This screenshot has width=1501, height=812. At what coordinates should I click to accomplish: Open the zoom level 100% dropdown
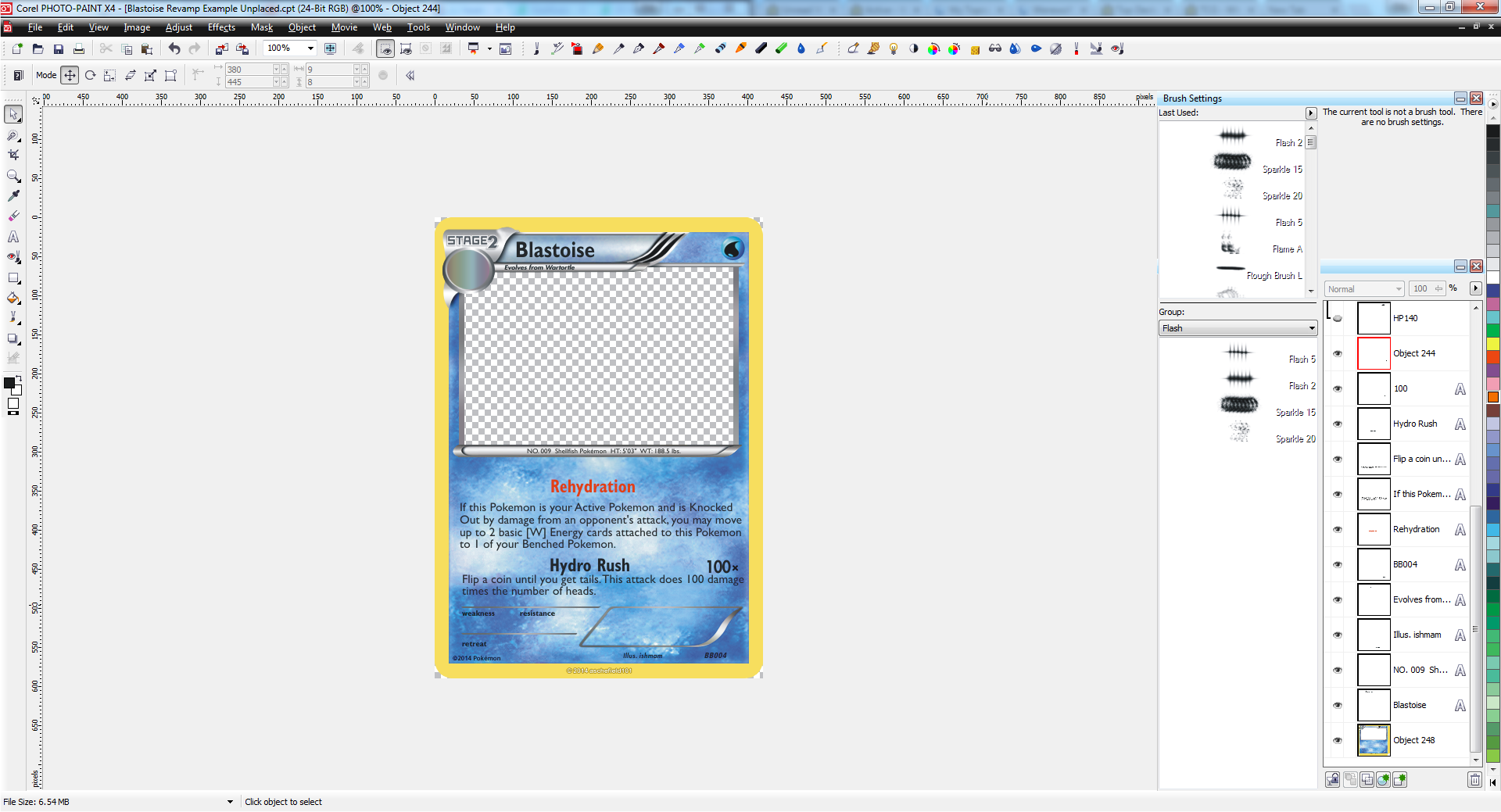[x=310, y=48]
